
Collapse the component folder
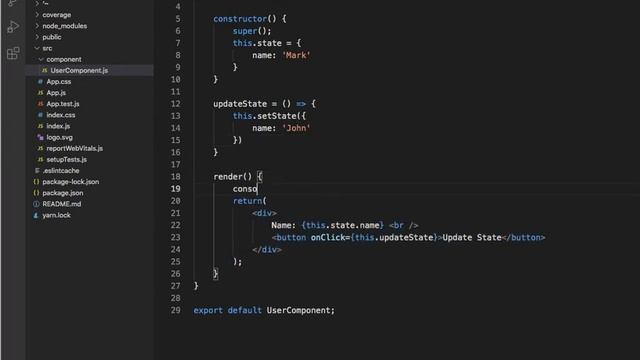[63, 59]
